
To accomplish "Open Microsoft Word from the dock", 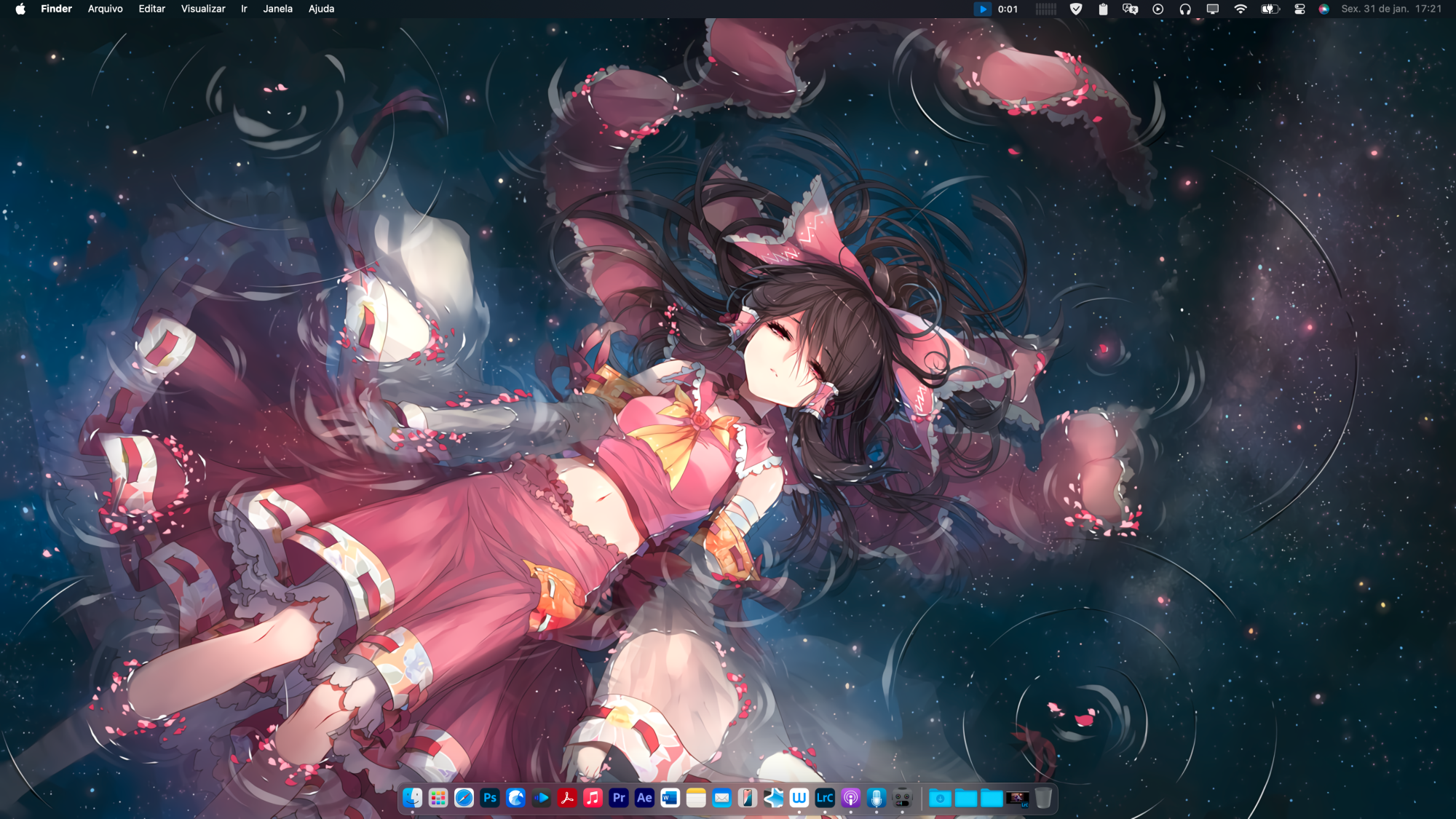I will pos(670,798).
